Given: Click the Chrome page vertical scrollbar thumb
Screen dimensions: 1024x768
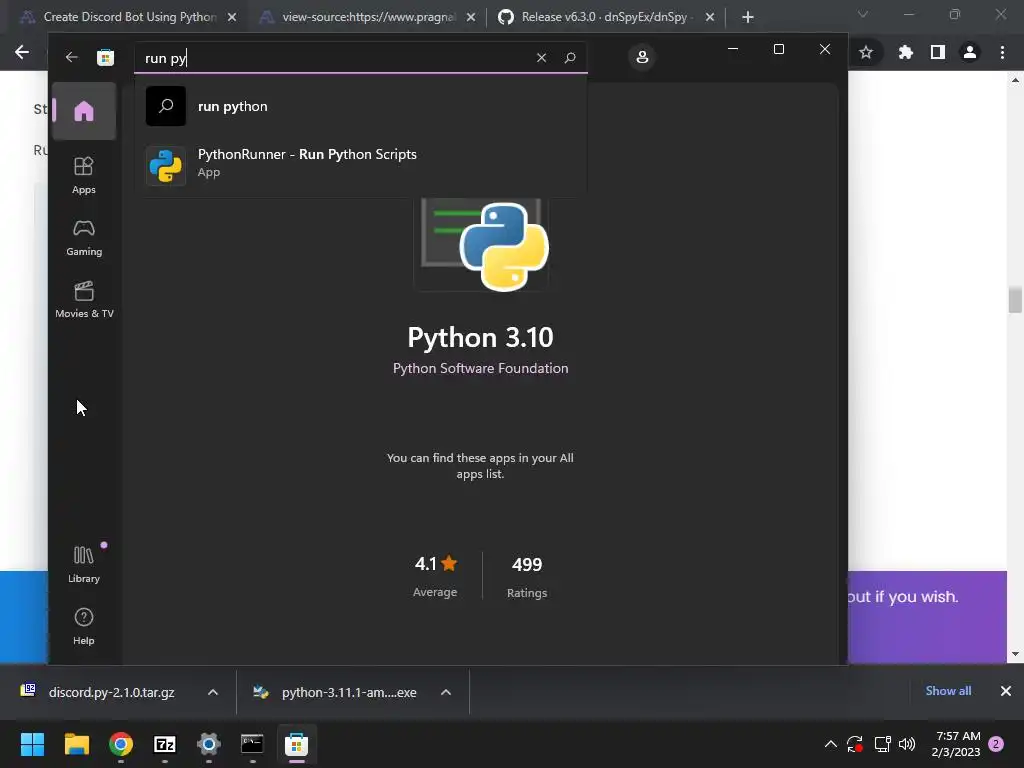Looking at the screenshot, I should click(x=1015, y=300).
